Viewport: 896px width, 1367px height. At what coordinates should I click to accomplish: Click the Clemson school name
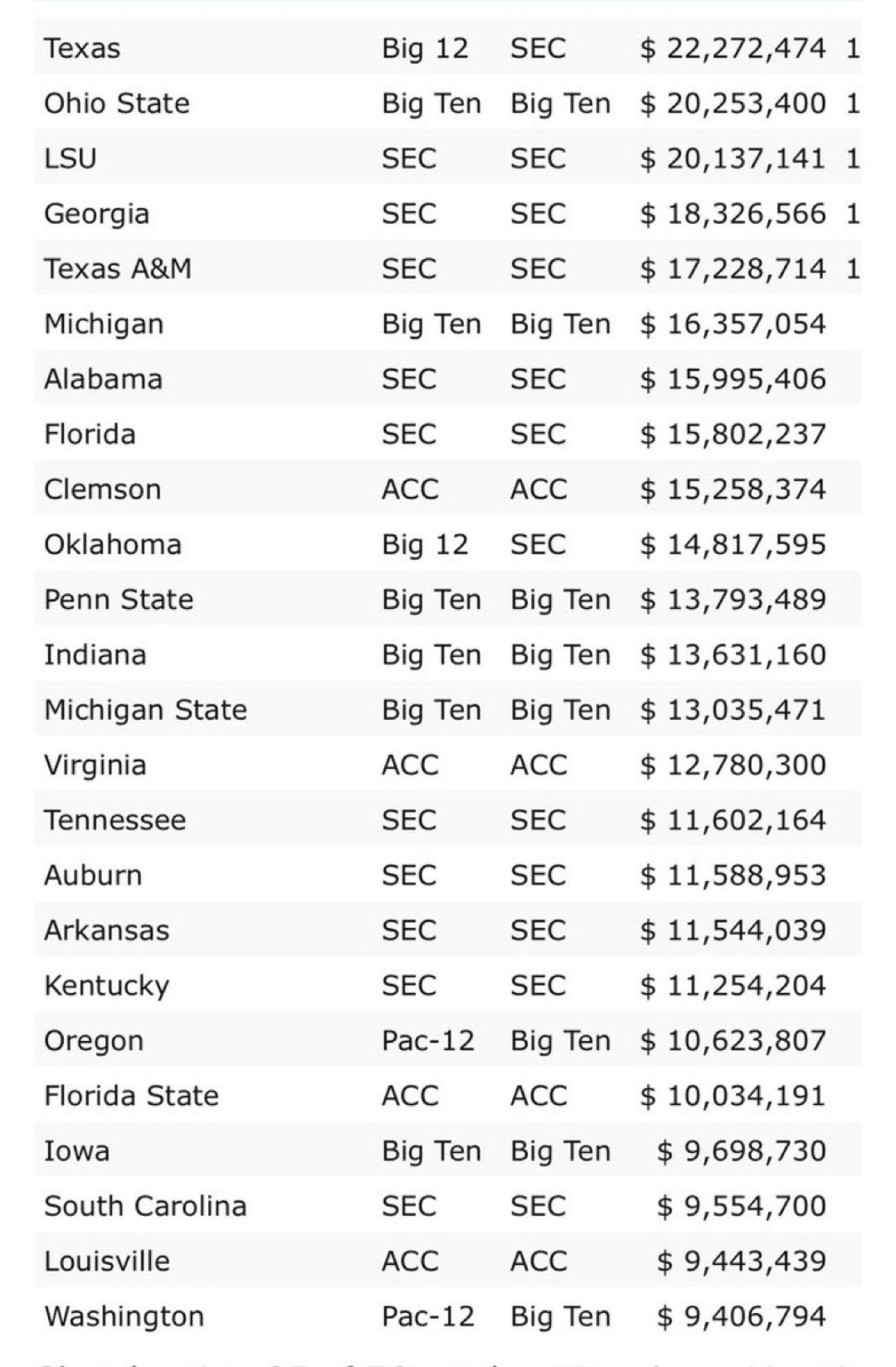pyautogui.click(x=103, y=489)
